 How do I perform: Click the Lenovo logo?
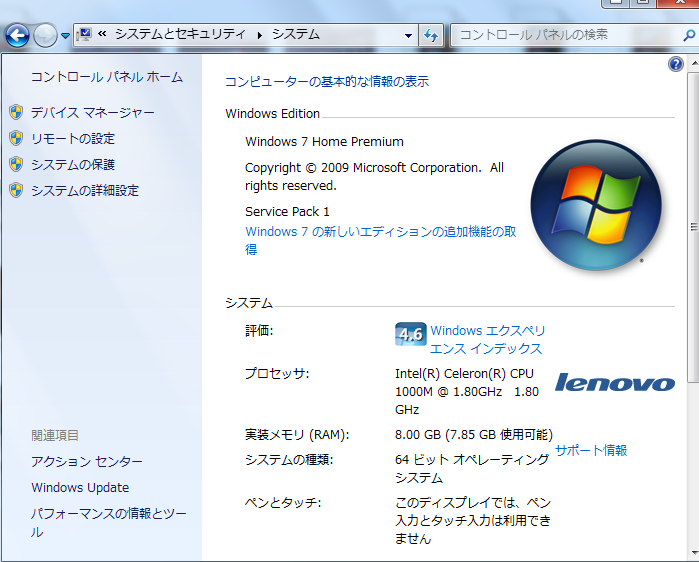pos(614,382)
